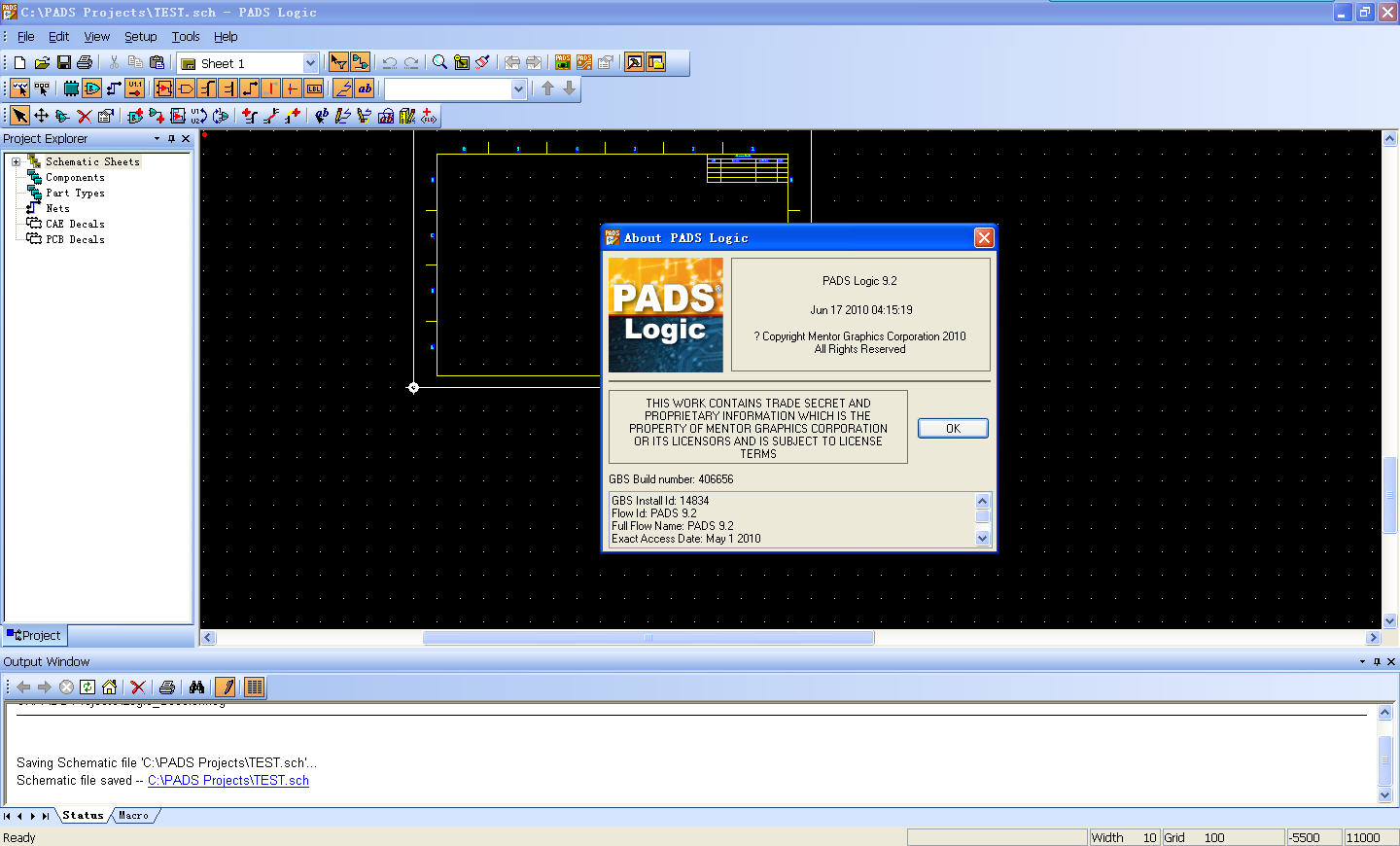
Task: Click the red X Delete tool
Action: point(84,116)
